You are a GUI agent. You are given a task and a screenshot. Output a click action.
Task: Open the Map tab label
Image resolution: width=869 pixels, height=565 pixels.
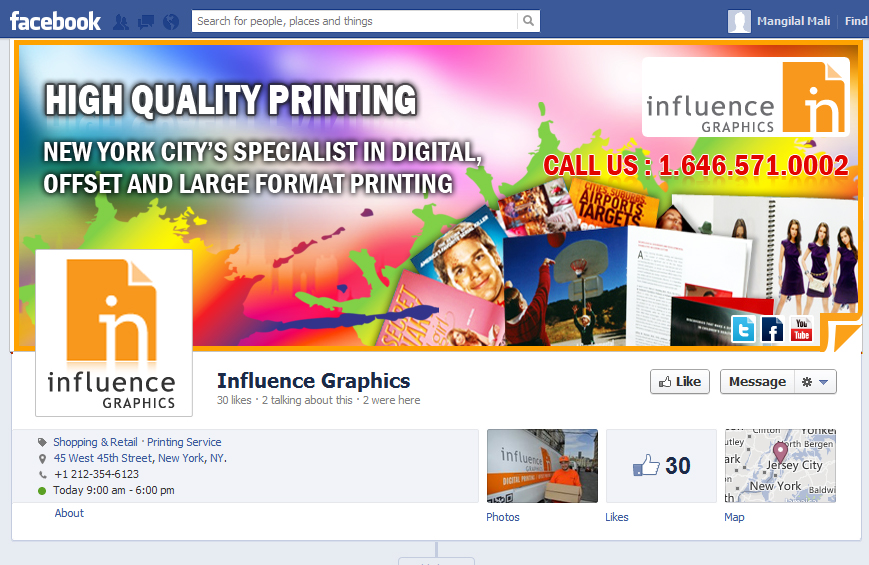click(x=734, y=517)
